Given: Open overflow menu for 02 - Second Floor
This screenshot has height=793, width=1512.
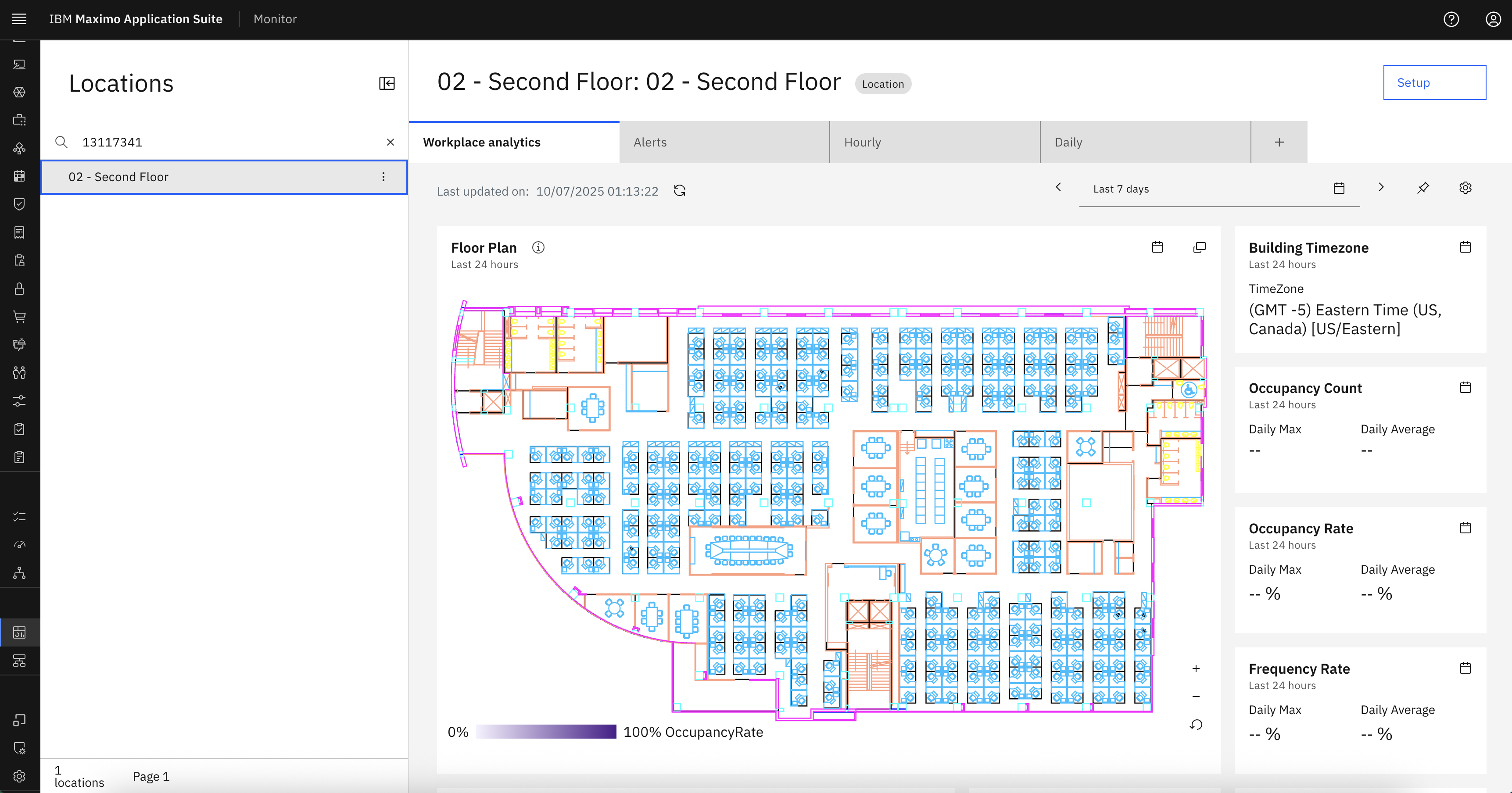Looking at the screenshot, I should (383, 177).
